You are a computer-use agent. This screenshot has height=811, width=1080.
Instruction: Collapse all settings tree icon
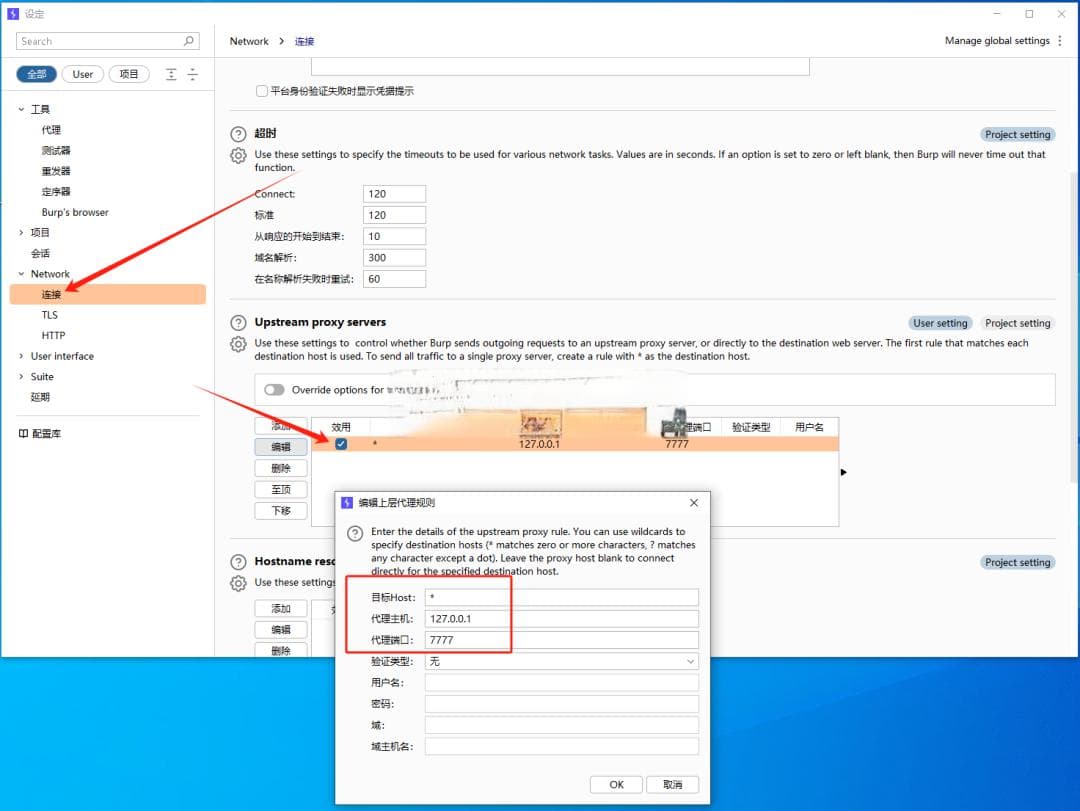(193, 74)
